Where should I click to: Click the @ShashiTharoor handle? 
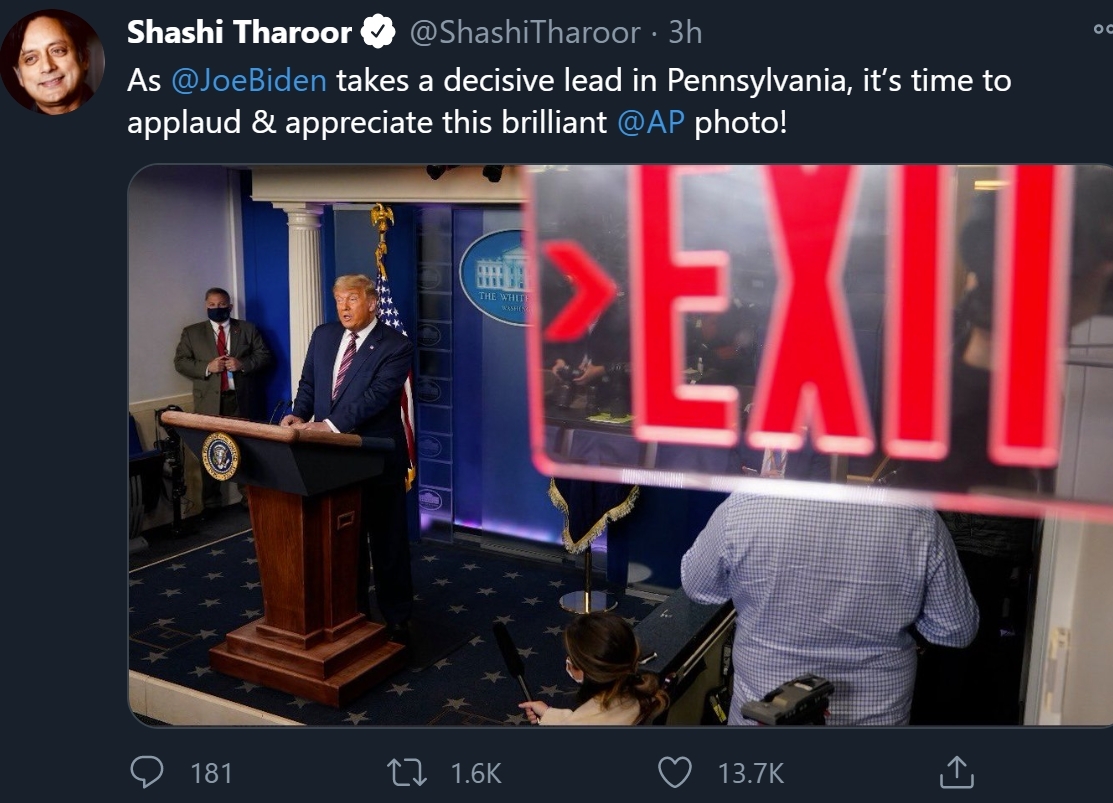coord(525,33)
